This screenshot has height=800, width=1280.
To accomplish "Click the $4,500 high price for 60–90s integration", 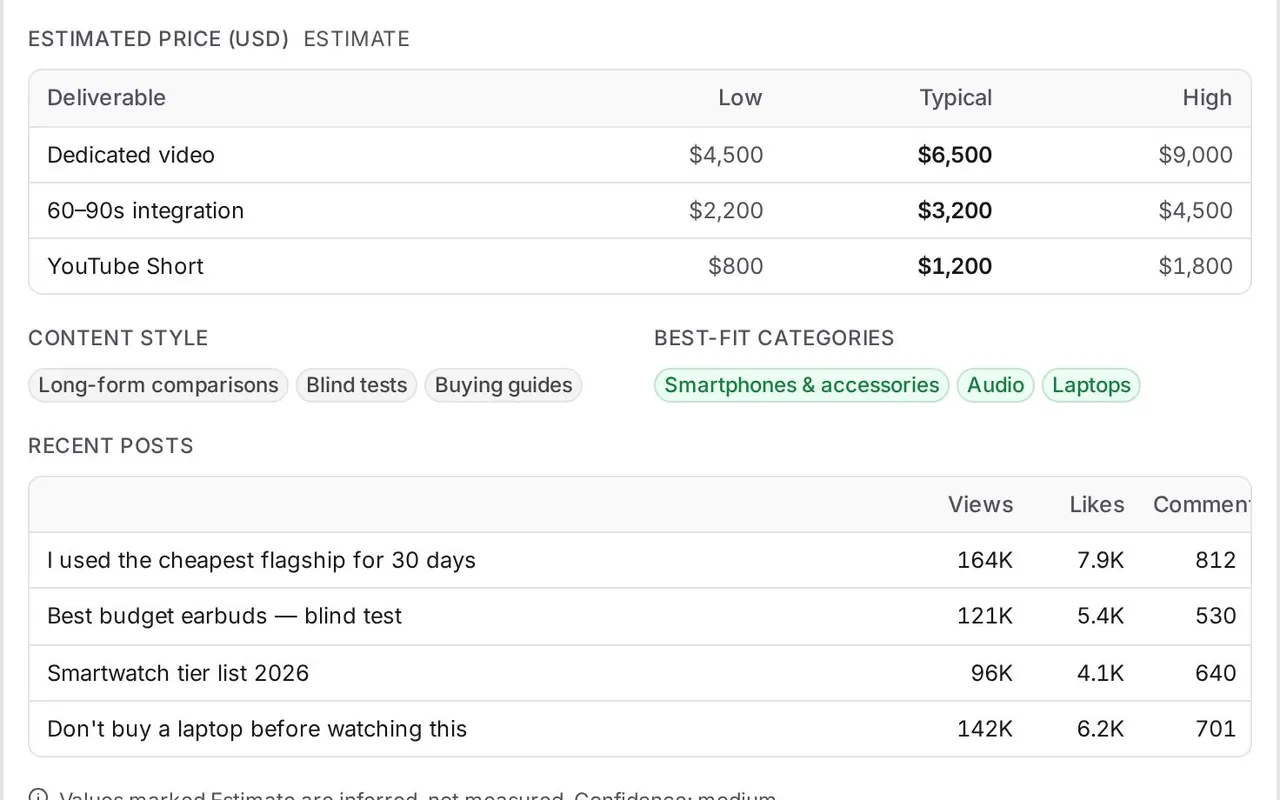I will pos(1195,211).
